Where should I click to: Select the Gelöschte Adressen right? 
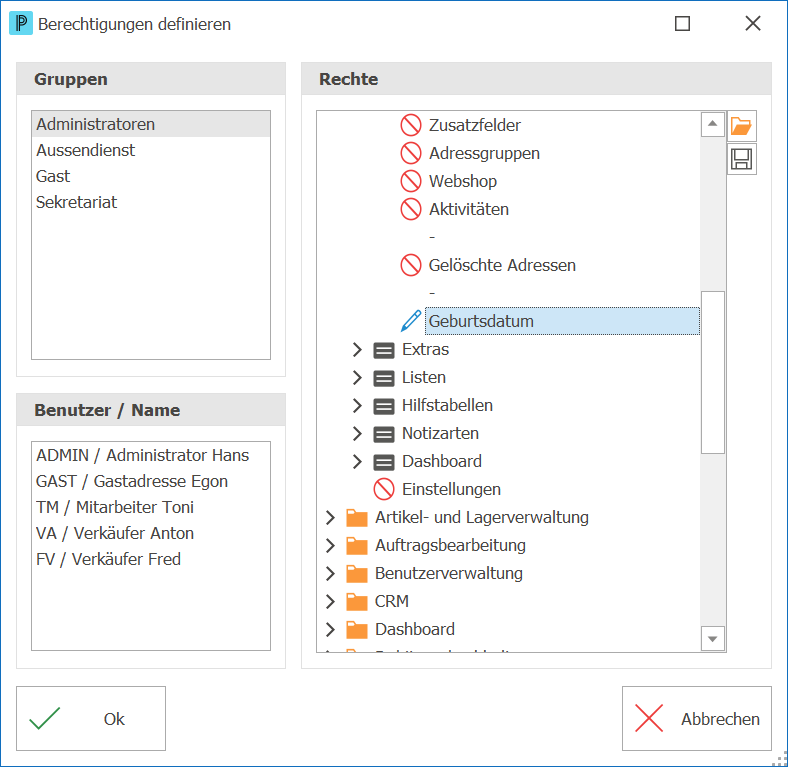[x=502, y=265]
